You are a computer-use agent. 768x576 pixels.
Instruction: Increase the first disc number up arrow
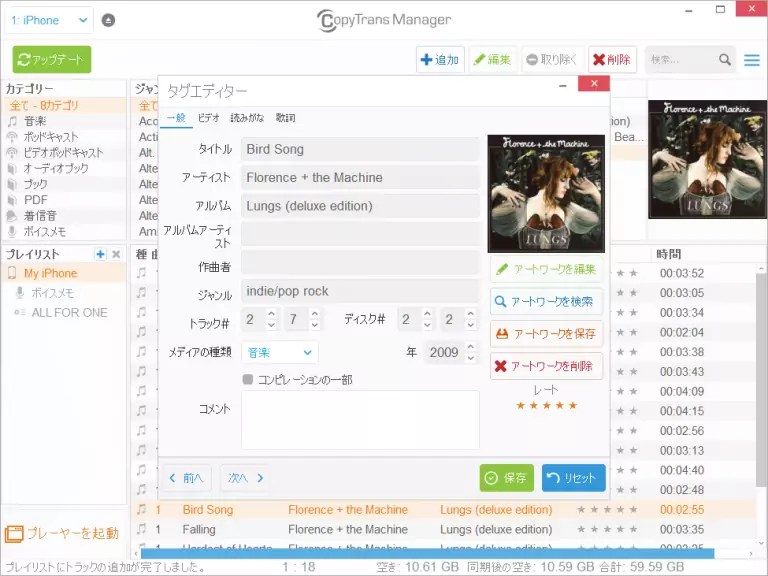point(427,313)
